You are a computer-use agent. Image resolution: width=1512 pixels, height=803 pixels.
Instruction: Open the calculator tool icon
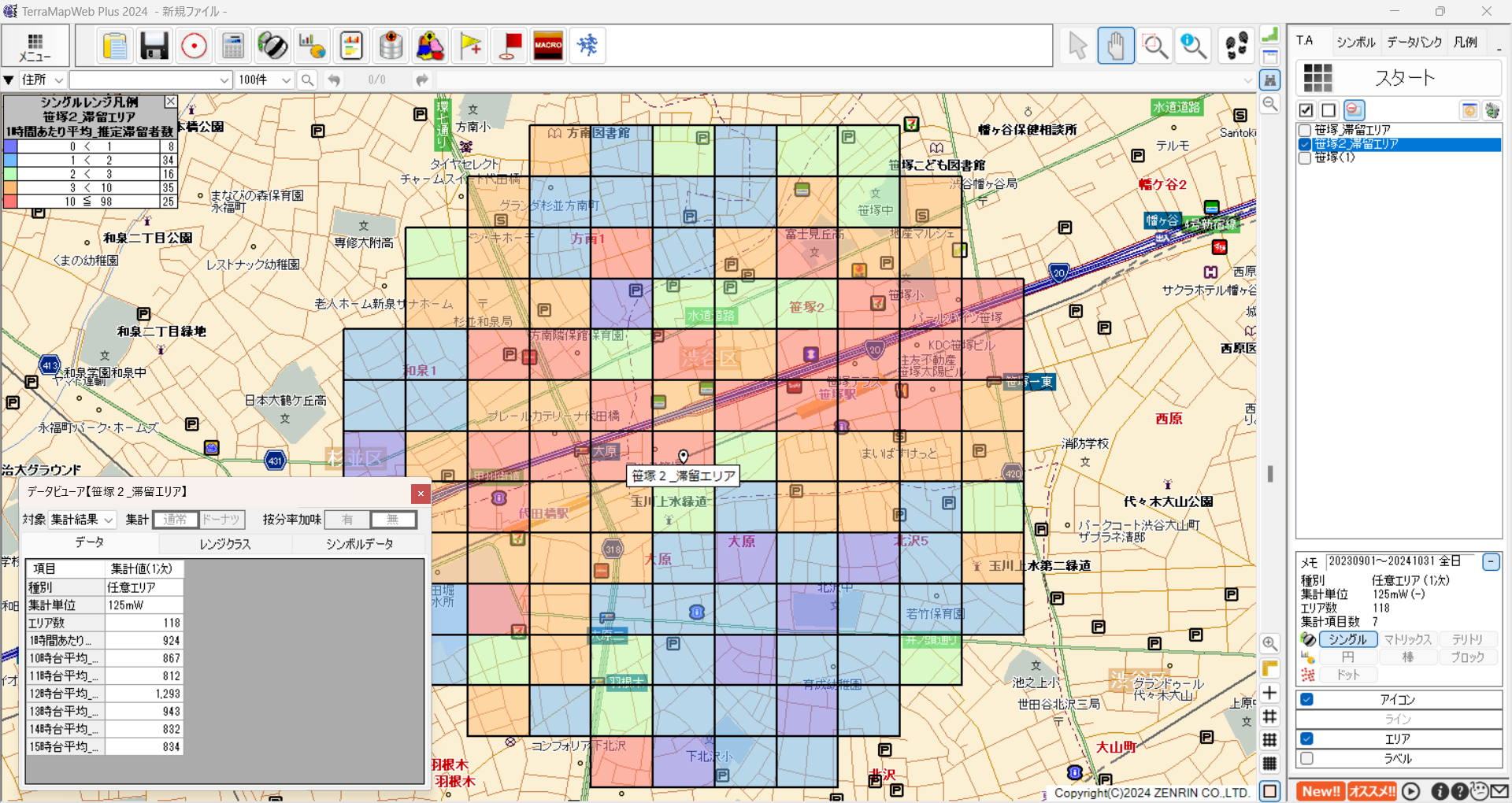coord(233,46)
